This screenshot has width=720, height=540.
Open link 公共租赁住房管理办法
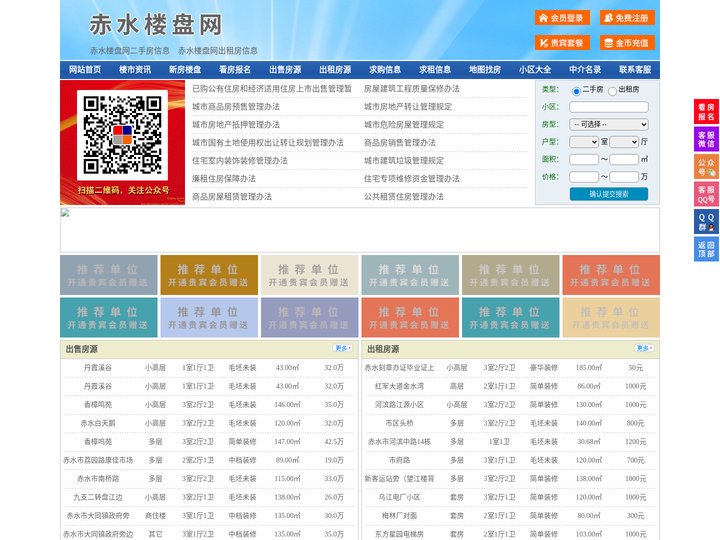coord(404,197)
